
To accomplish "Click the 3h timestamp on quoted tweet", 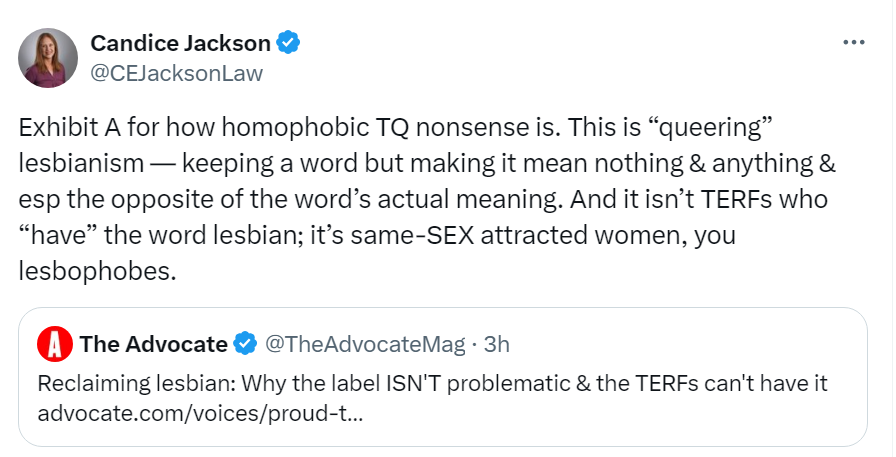I will (x=497, y=345).
